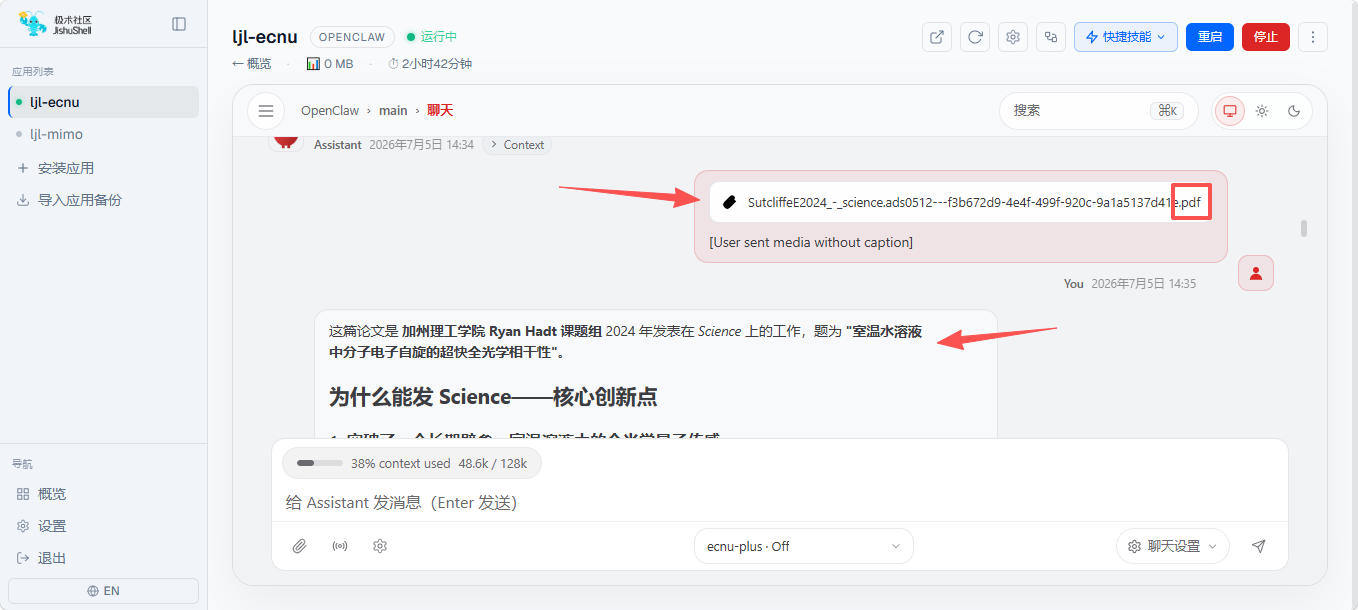
Task: Open the SutcliffeE2024 PDF attachment
Action: point(961,202)
